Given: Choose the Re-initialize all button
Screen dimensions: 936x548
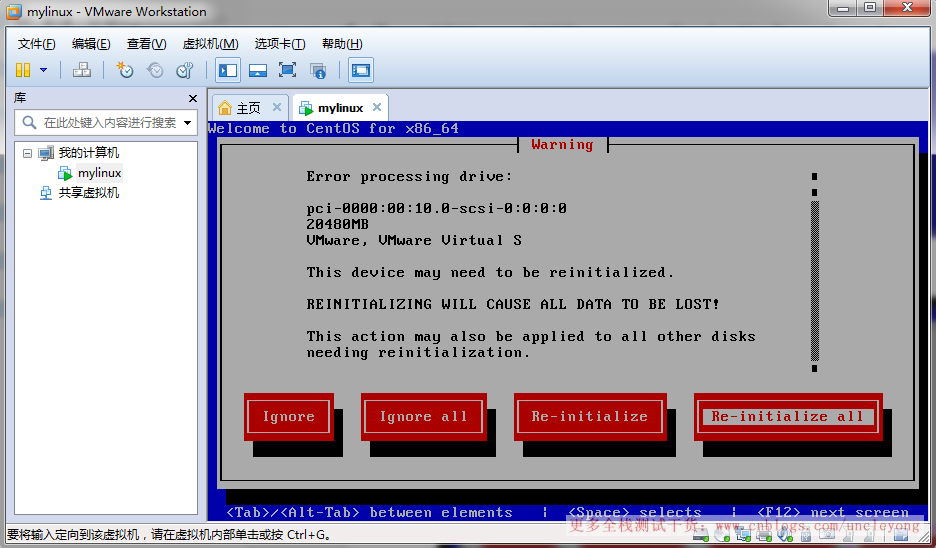Looking at the screenshot, I should coord(788,417).
